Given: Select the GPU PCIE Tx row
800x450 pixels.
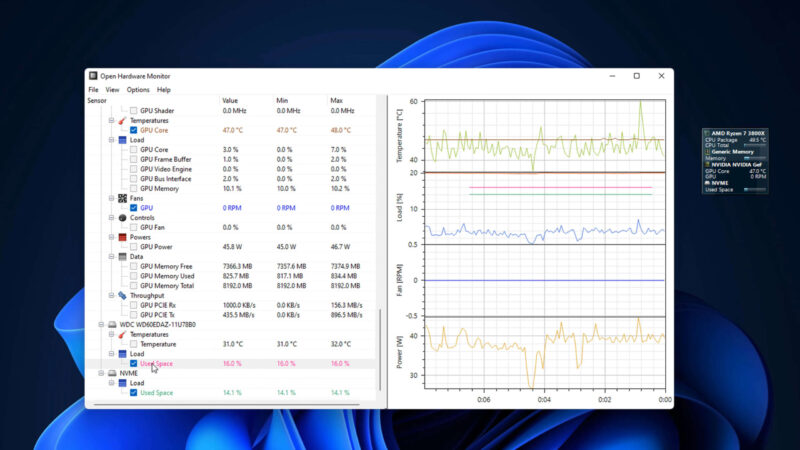Looking at the screenshot, I should (231, 315).
